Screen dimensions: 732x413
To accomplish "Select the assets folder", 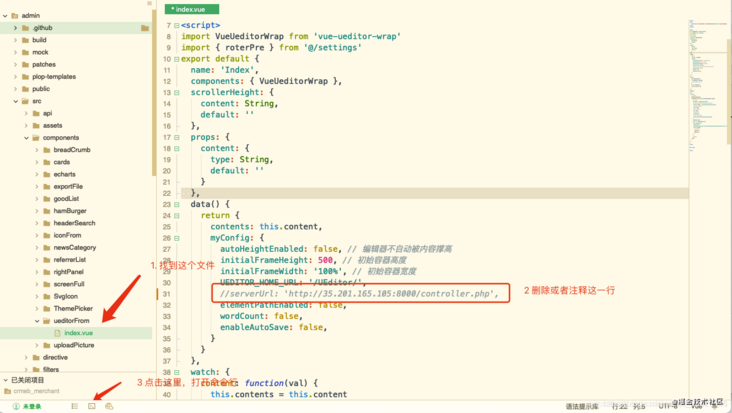I will (x=52, y=126).
